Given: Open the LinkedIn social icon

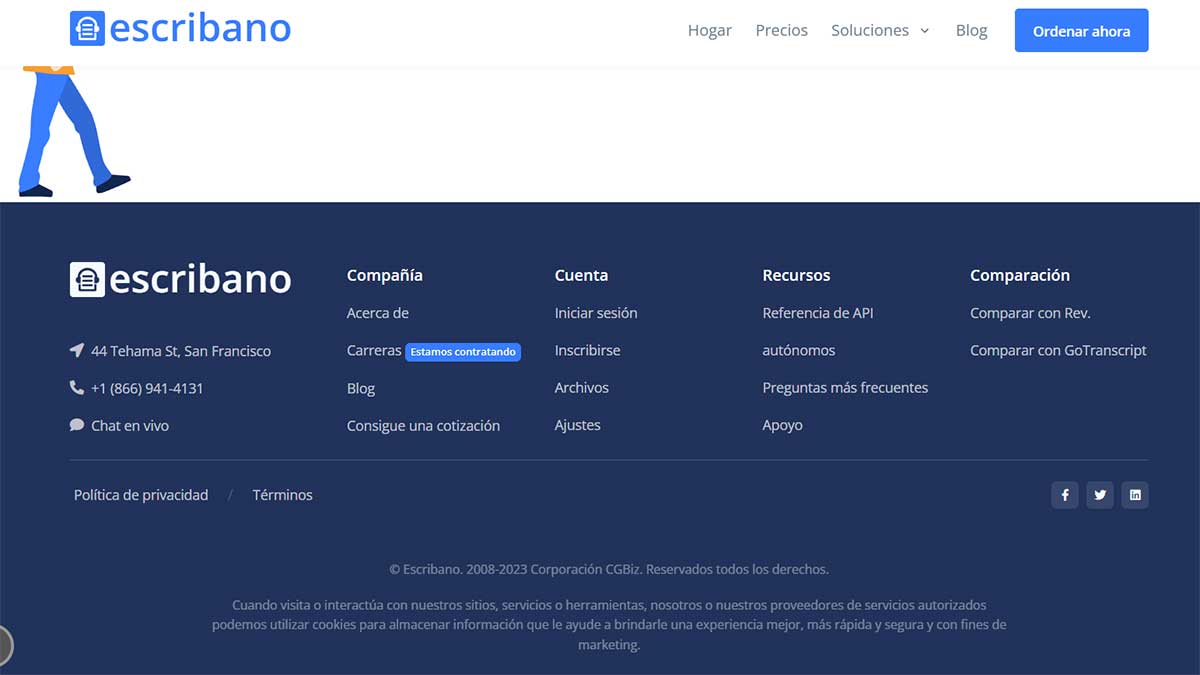Looking at the screenshot, I should click(1135, 495).
